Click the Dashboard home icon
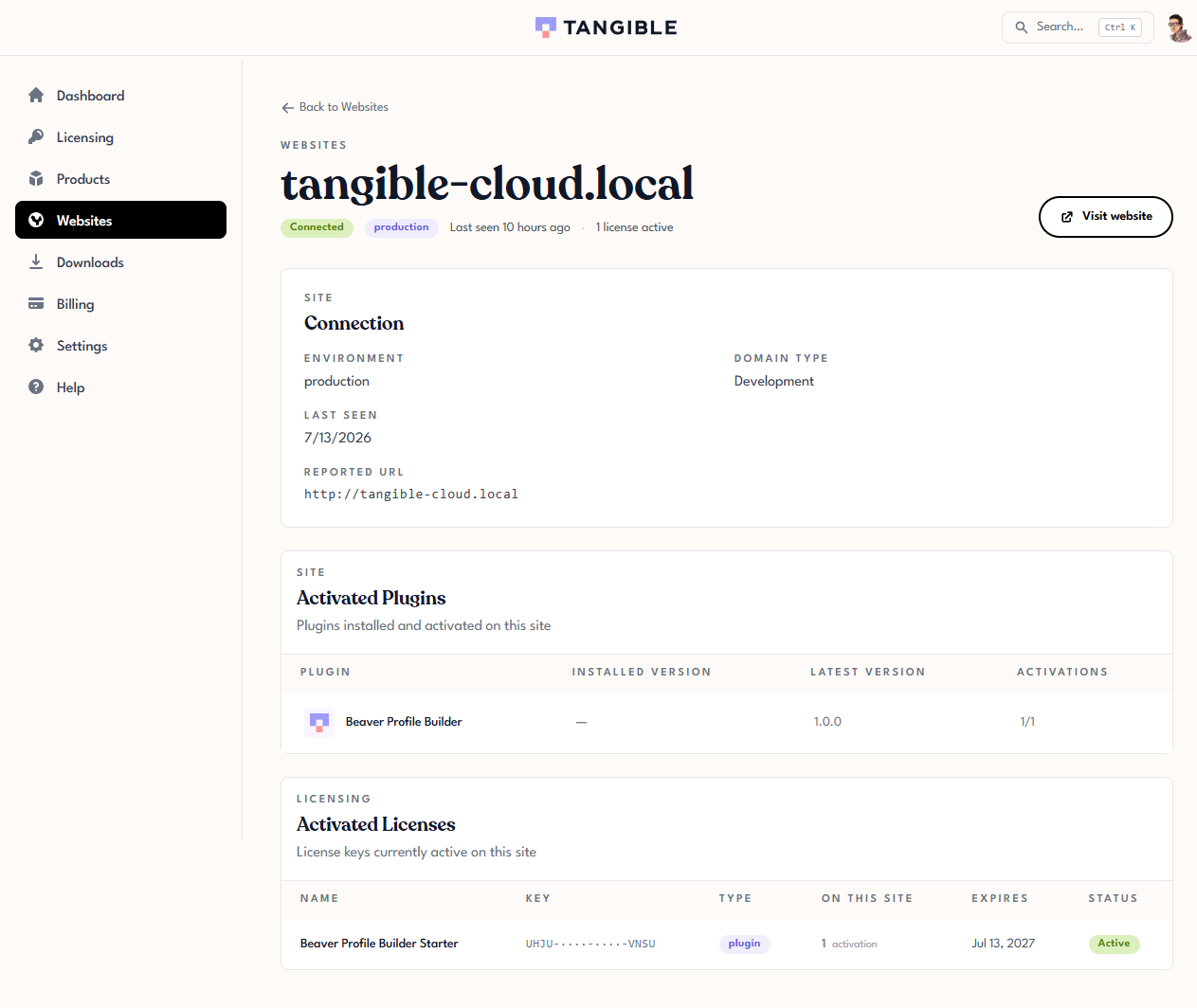The width and height of the screenshot is (1197, 1008). (36, 95)
